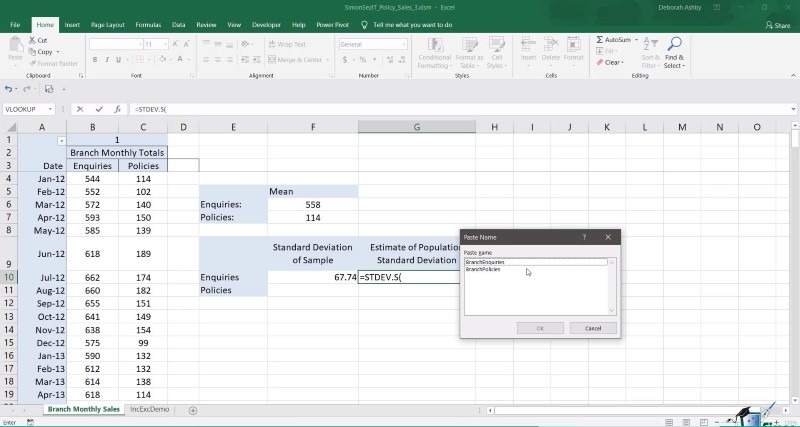Add a new sheet with plus icon
This screenshot has width=800, height=427.
coord(193,410)
